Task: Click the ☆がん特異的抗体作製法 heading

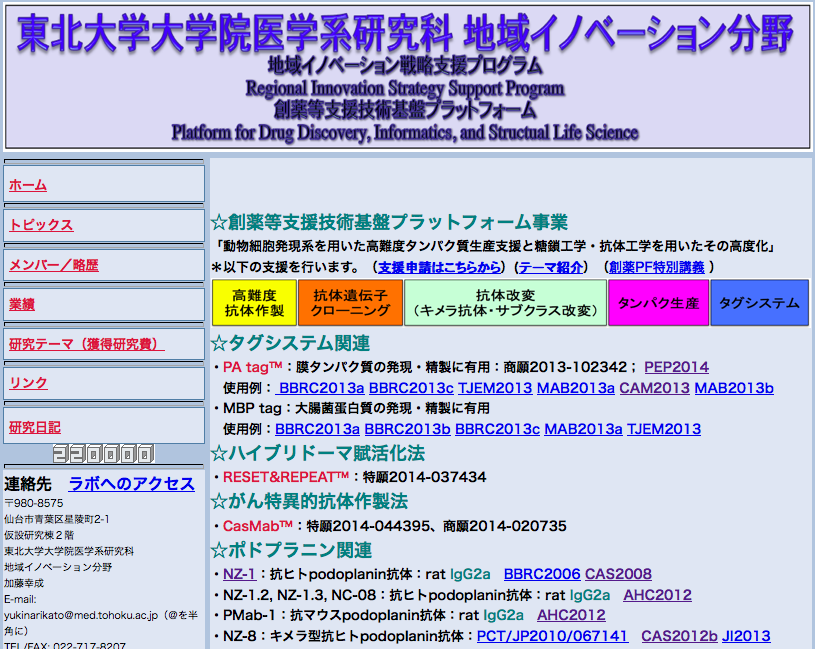Action: pyautogui.click(x=310, y=501)
